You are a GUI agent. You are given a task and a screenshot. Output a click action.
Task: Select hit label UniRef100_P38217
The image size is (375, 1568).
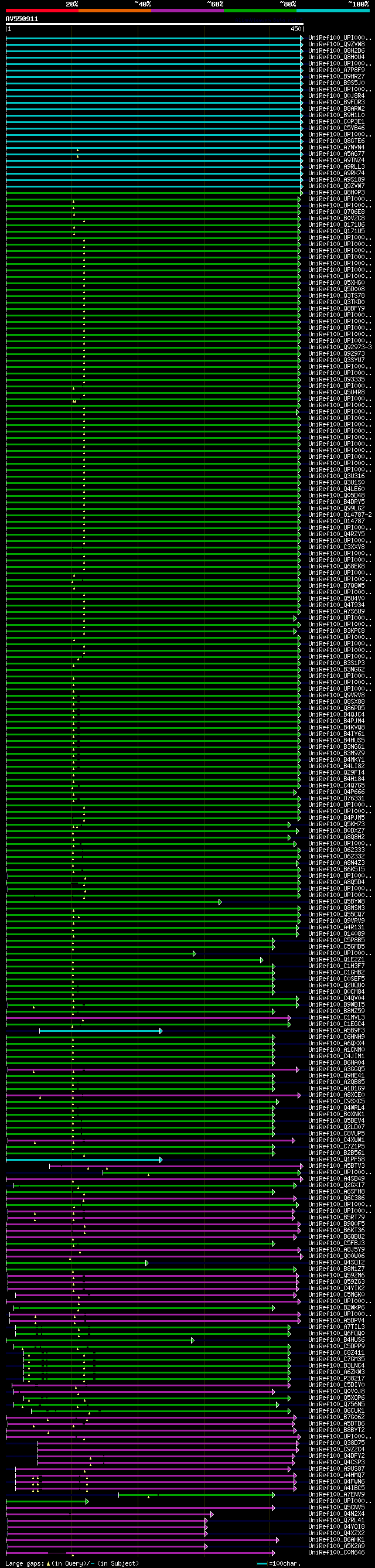[337, 1379]
